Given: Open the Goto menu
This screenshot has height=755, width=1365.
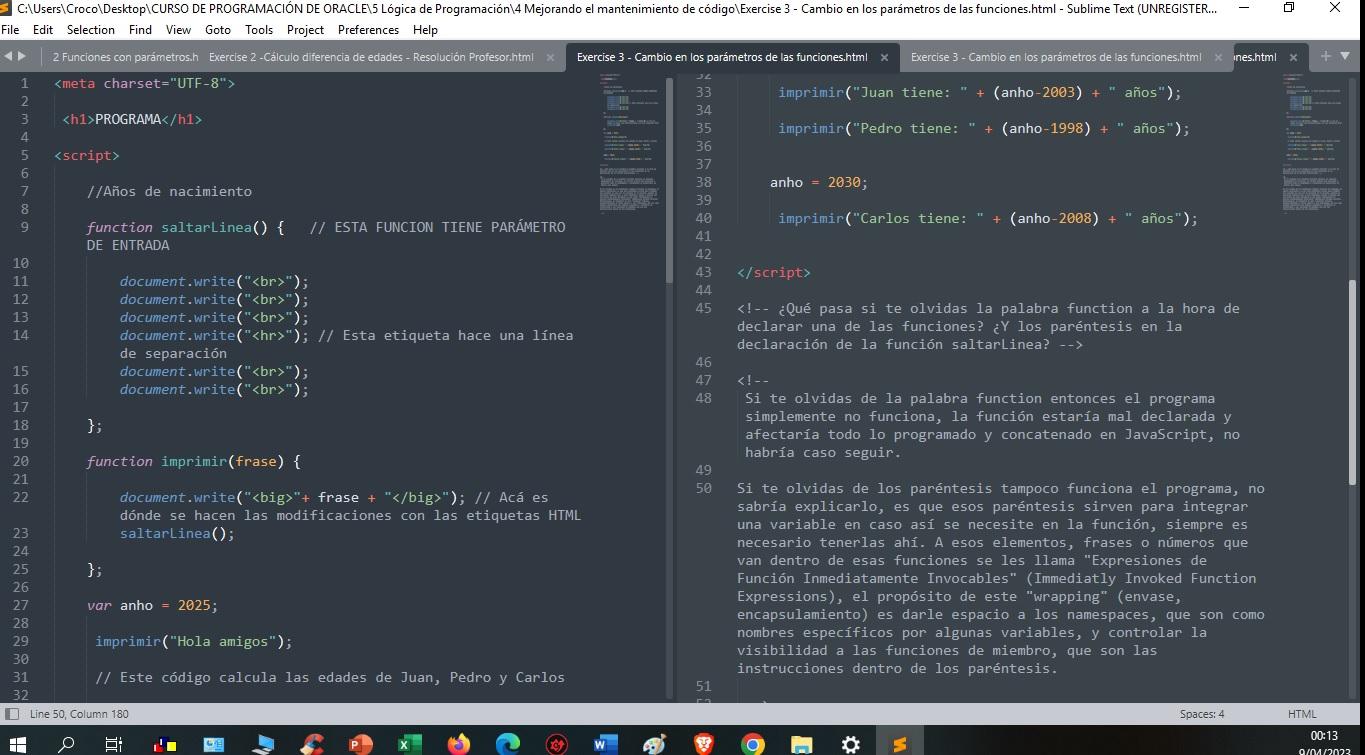Looking at the screenshot, I should 218,30.
